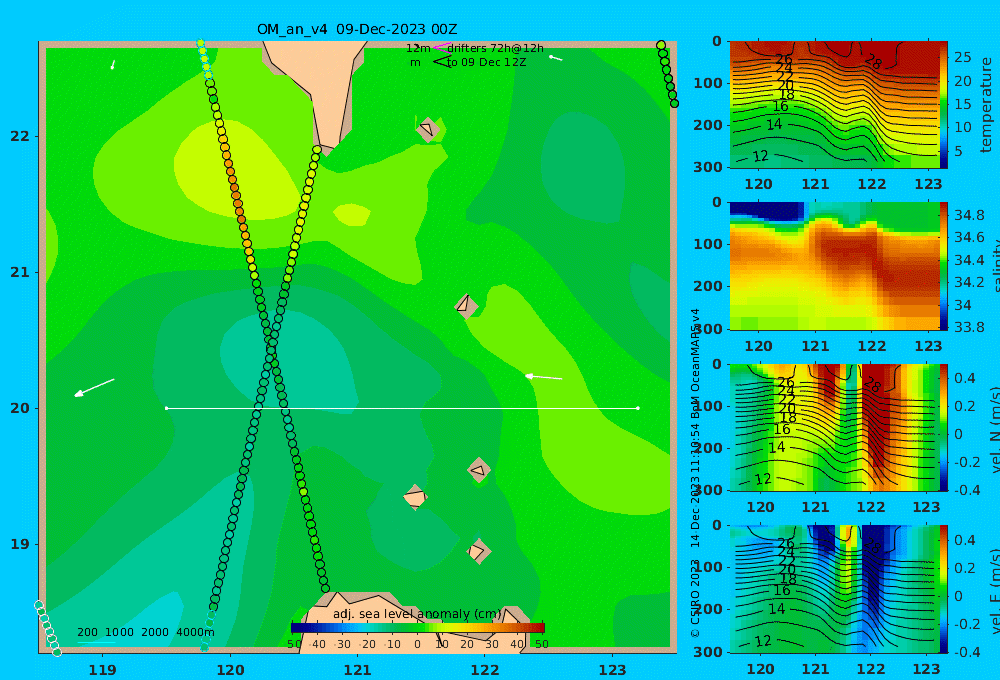This screenshot has height=680, width=1000.
Task: Click the magenta drifter arrow legend icon
Action: point(441,47)
